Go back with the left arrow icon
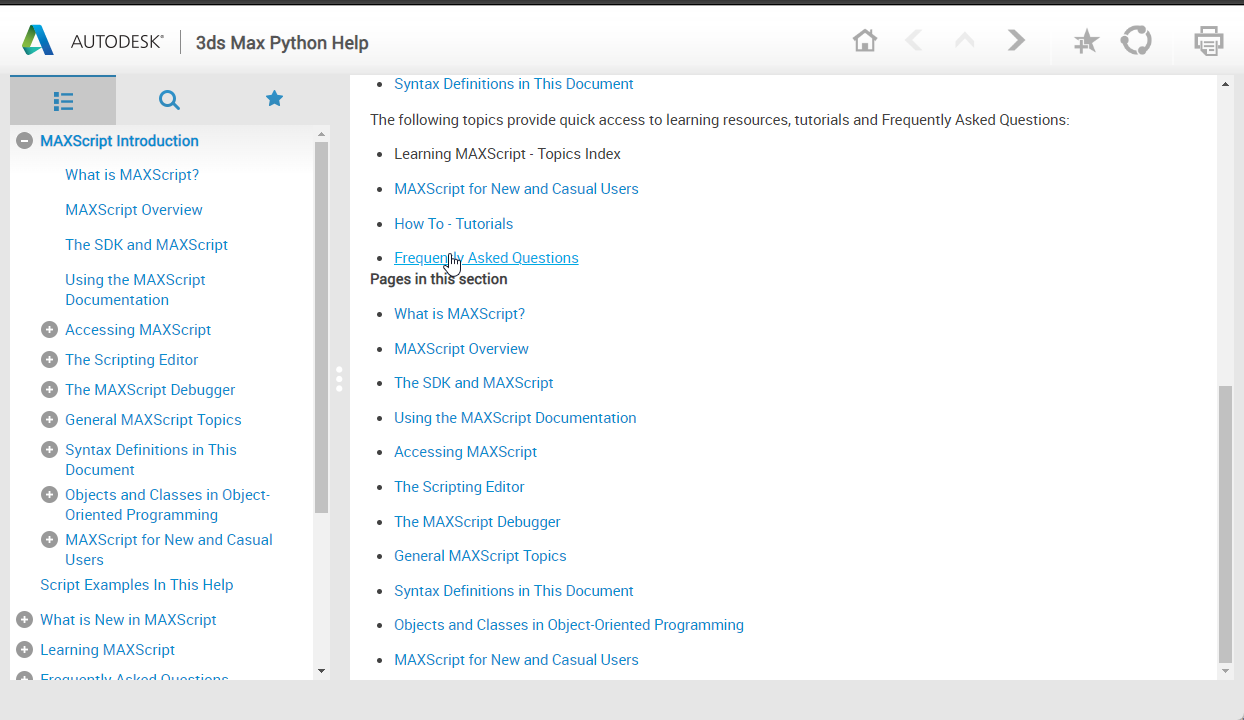Image resolution: width=1244 pixels, height=720 pixels. click(x=913, y=41)
